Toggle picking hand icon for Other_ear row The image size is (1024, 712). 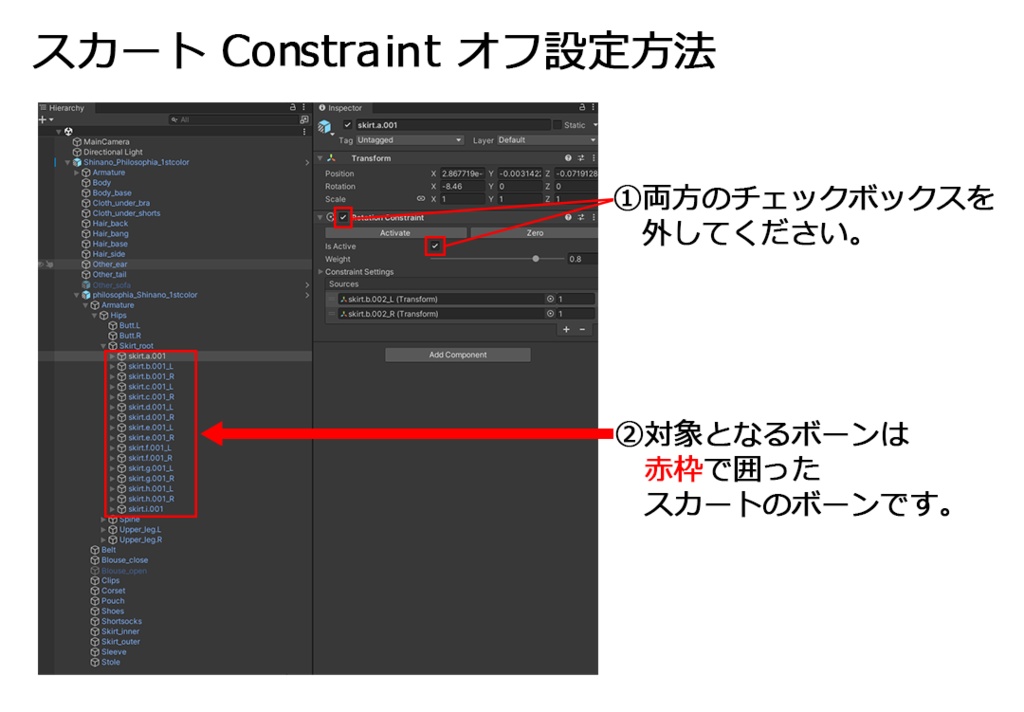click(50, 265)
